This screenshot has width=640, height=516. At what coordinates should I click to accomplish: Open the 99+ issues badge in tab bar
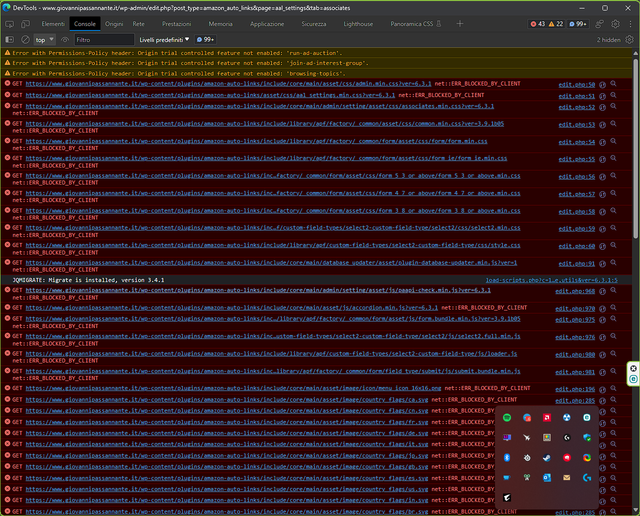(x=578, y=24)
